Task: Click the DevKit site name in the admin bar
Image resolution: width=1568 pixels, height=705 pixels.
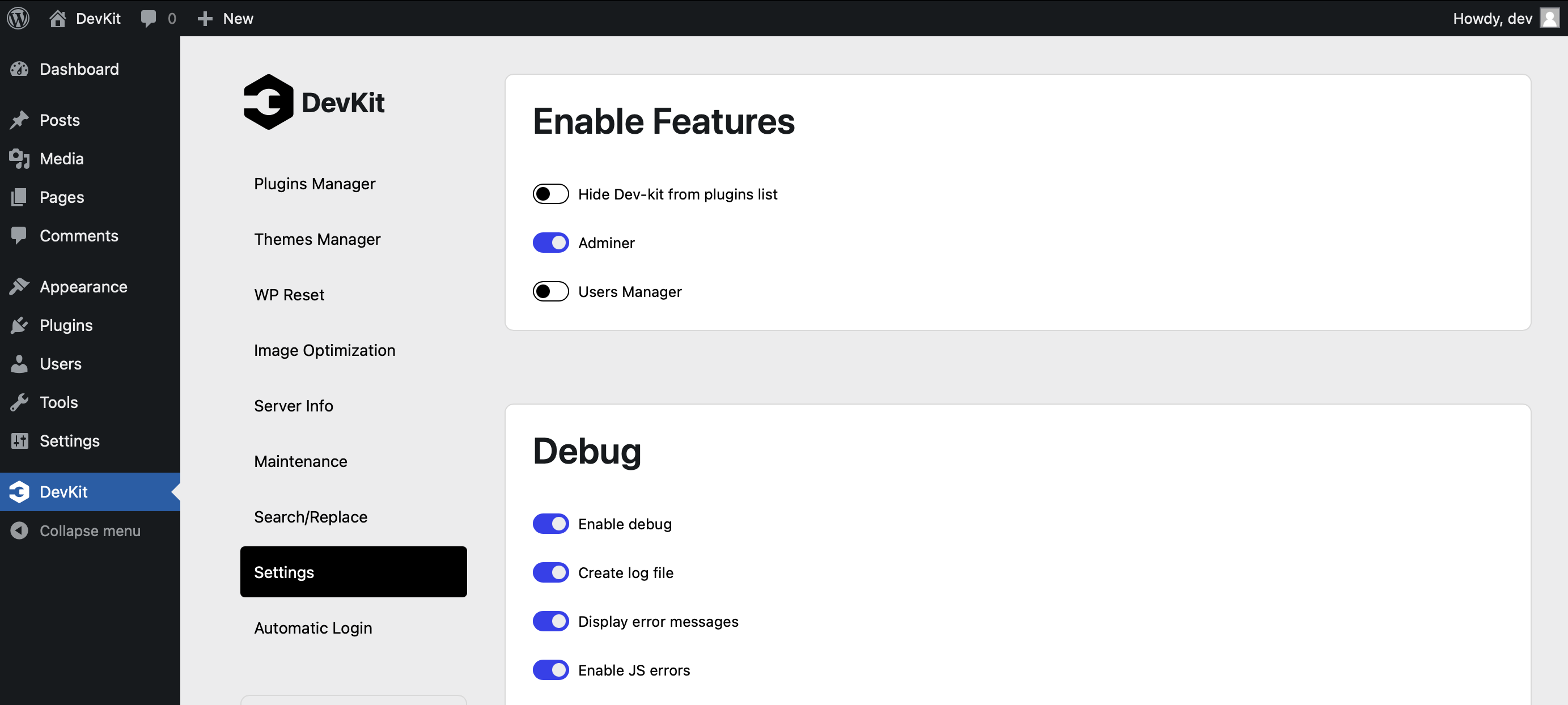Action: [98, 18]
